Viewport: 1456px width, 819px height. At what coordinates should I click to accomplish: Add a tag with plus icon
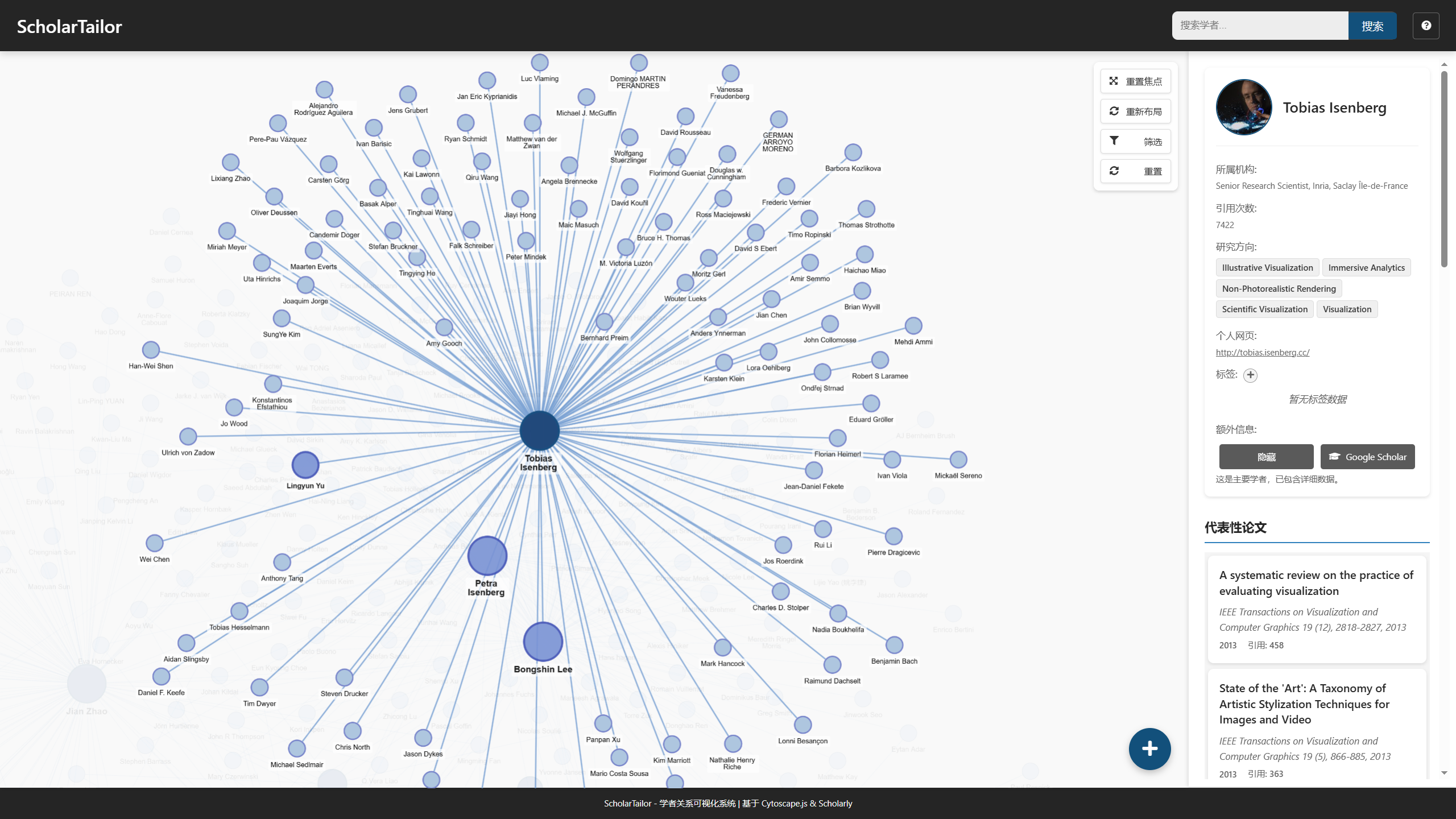(1250, 375)
